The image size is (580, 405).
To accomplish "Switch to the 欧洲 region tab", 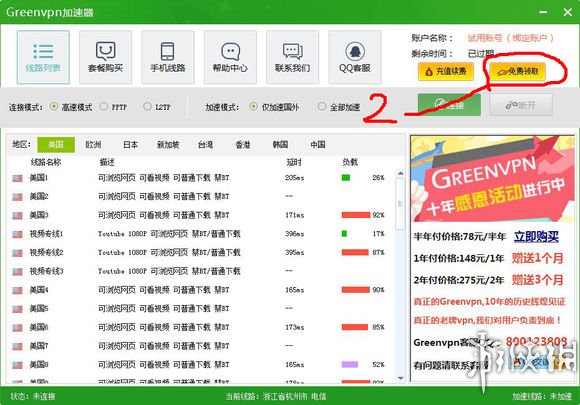I will pyautogui.click(x=93, y=145).
